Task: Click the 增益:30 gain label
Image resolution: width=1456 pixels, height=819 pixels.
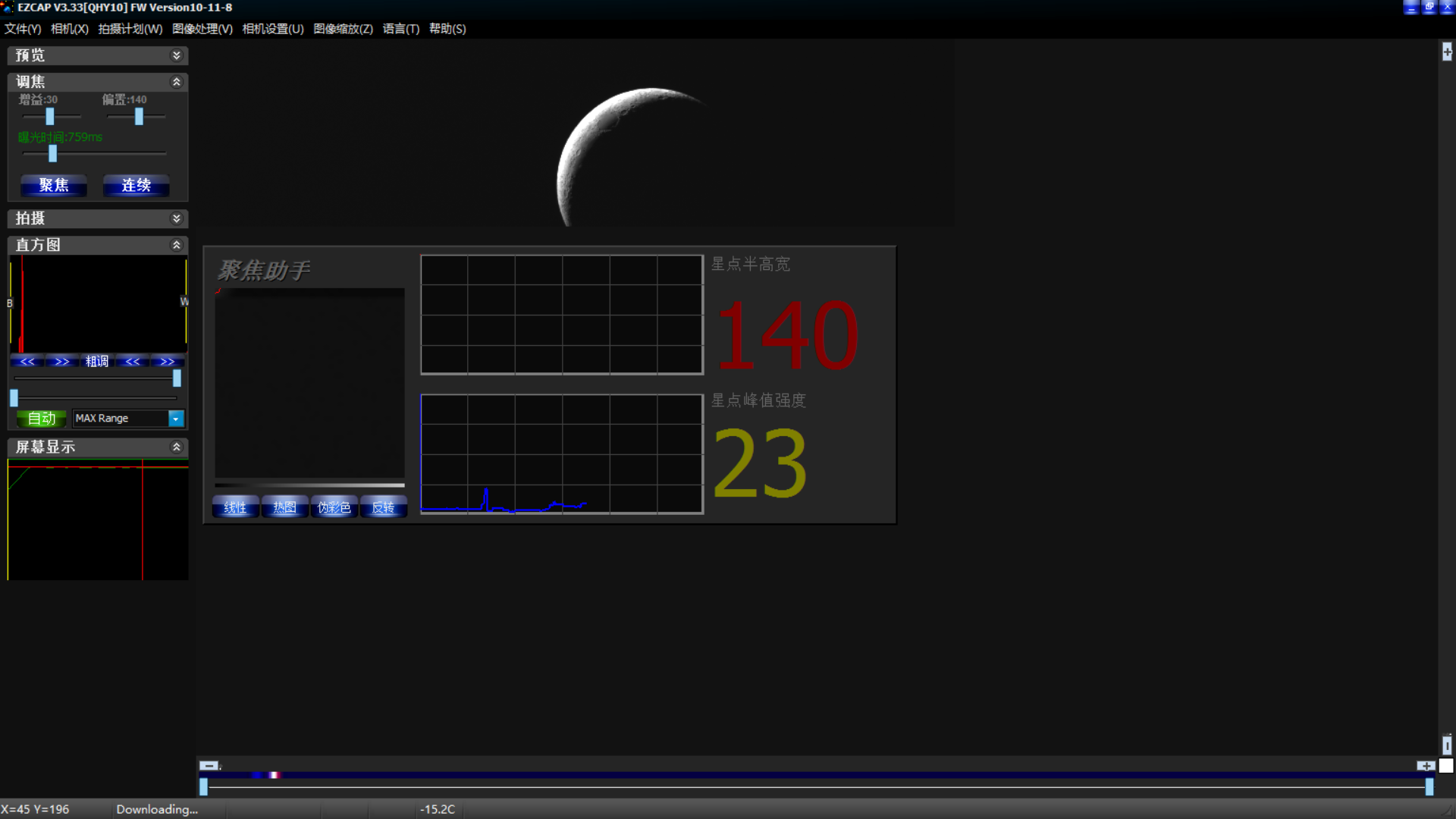Action: (x=38, y=99)
